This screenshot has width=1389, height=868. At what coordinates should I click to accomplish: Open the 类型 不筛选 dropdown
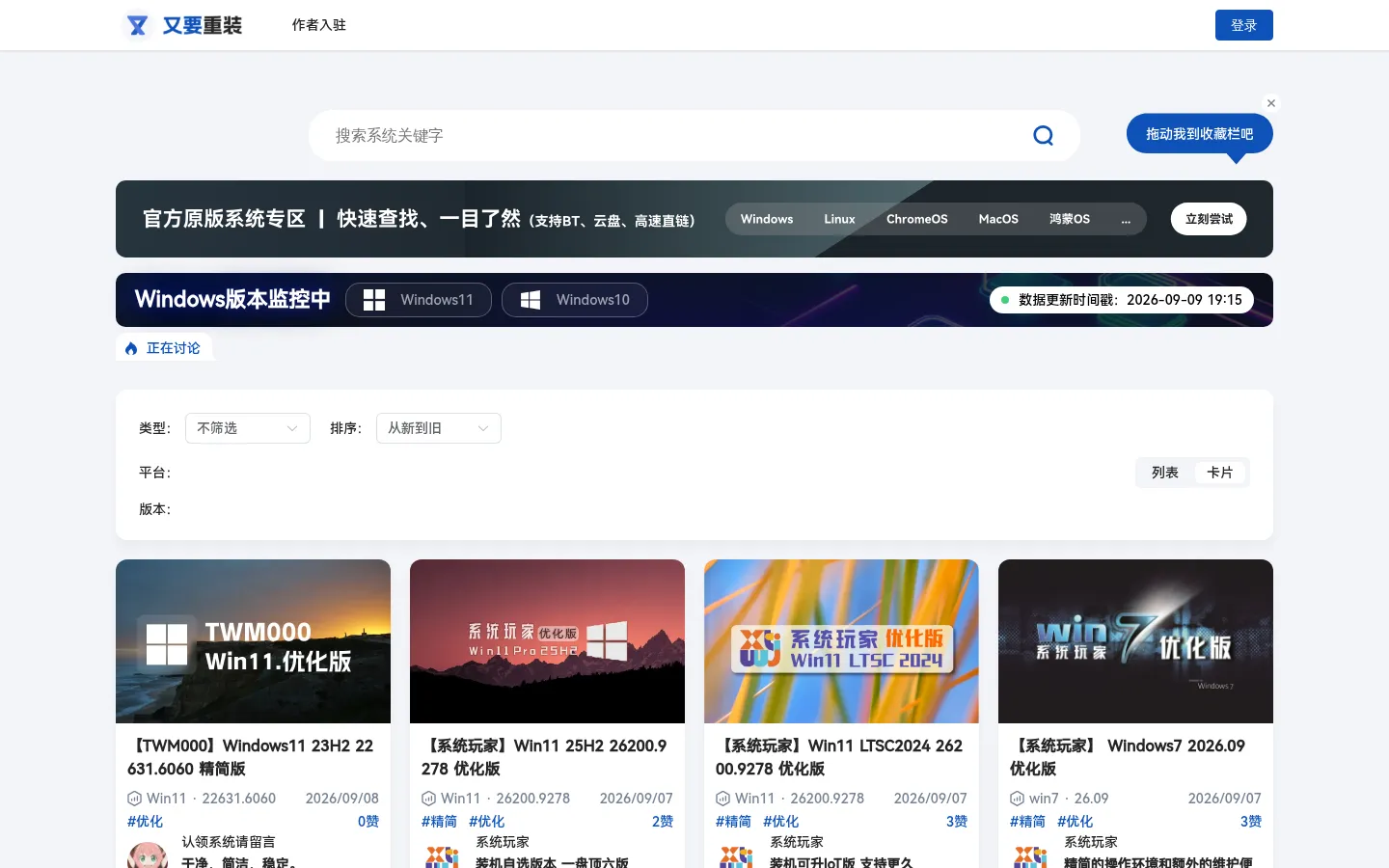coord(248,428)
